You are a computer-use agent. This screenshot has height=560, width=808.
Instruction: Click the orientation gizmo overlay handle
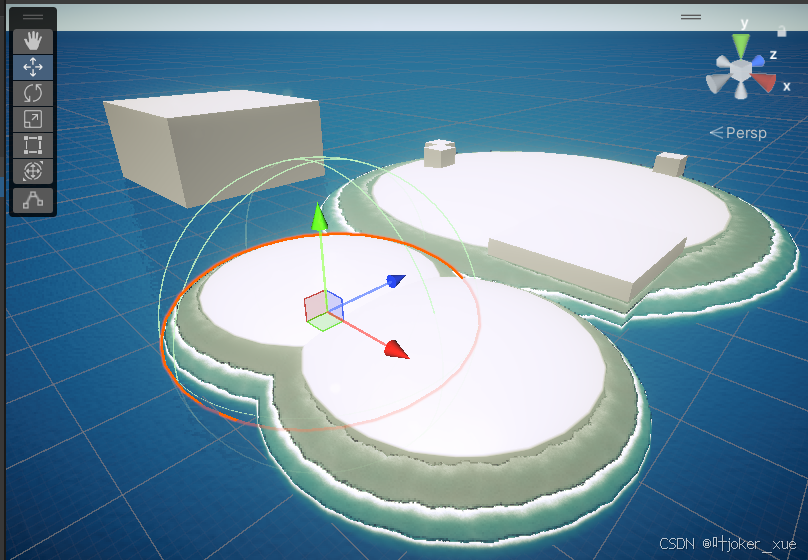click(691, 17)
